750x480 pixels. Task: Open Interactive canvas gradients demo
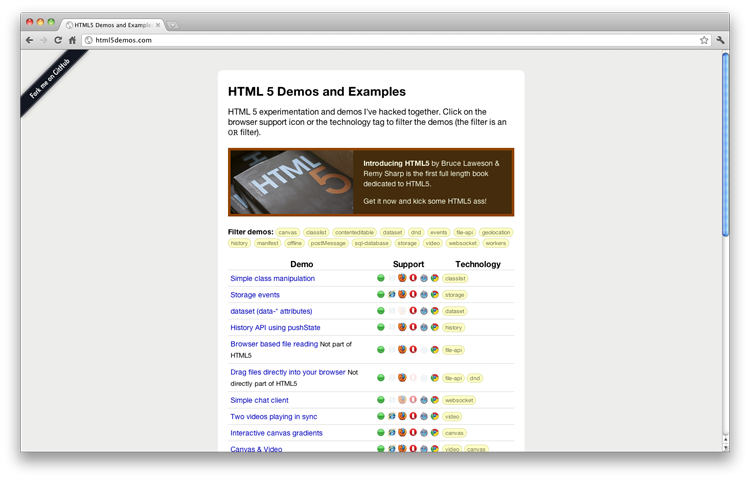click(x=276, y=433)
